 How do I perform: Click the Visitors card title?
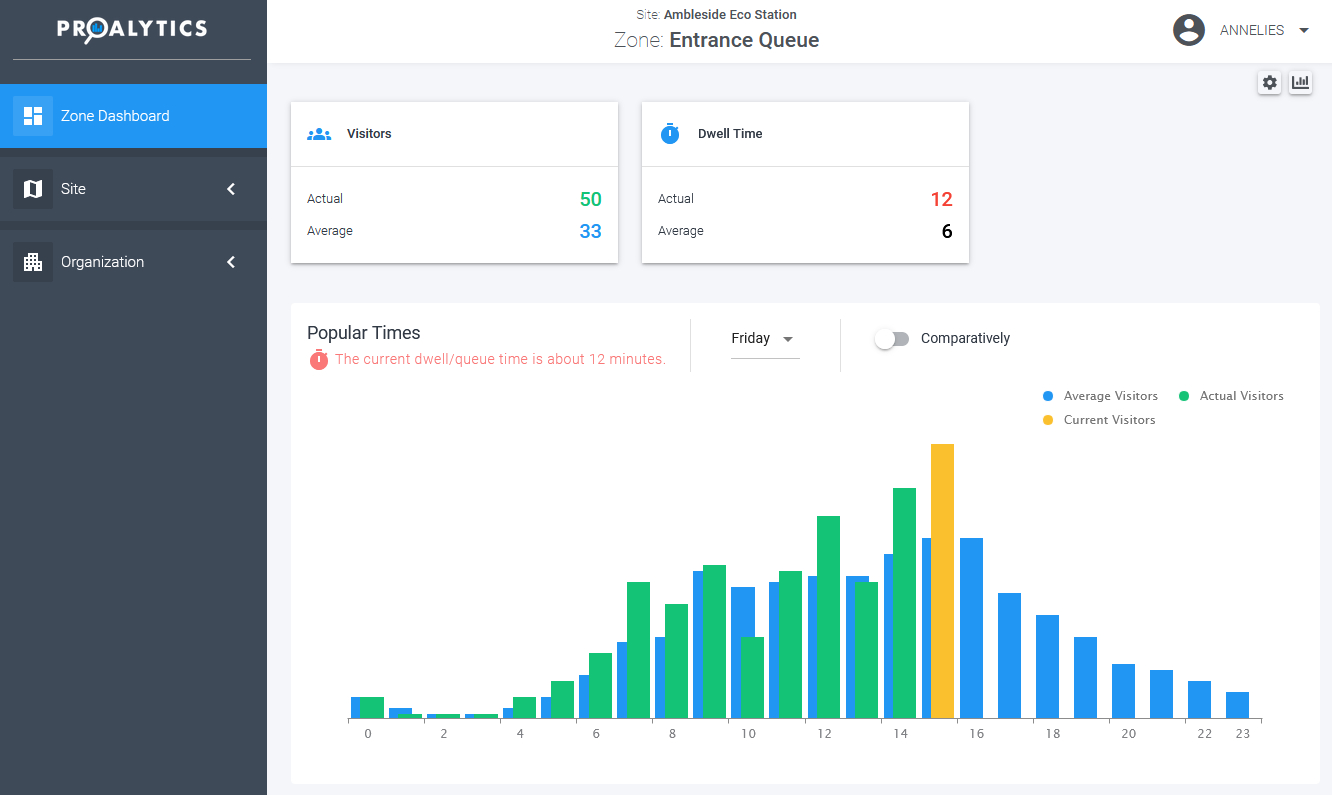[x=369, y=134]
